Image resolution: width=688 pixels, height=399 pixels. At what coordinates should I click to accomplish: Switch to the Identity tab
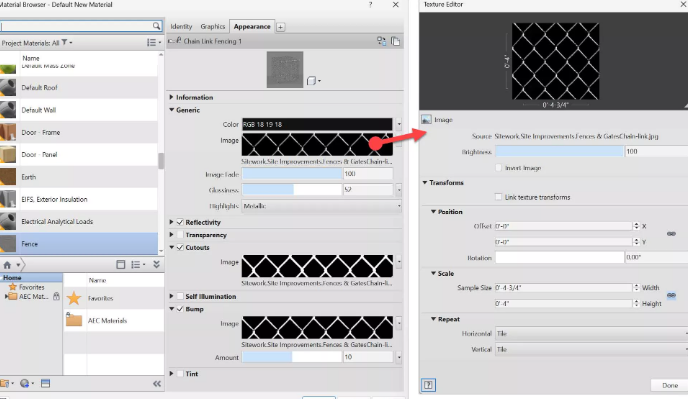[x=181, y=26]
